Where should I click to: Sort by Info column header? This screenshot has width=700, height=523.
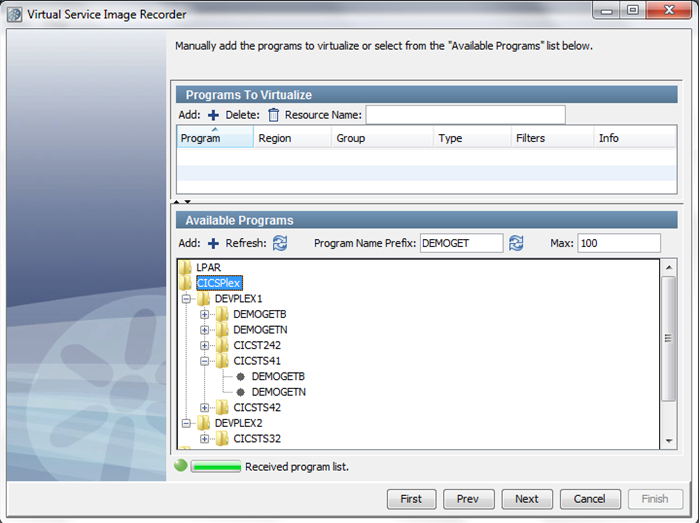(635, 137)
